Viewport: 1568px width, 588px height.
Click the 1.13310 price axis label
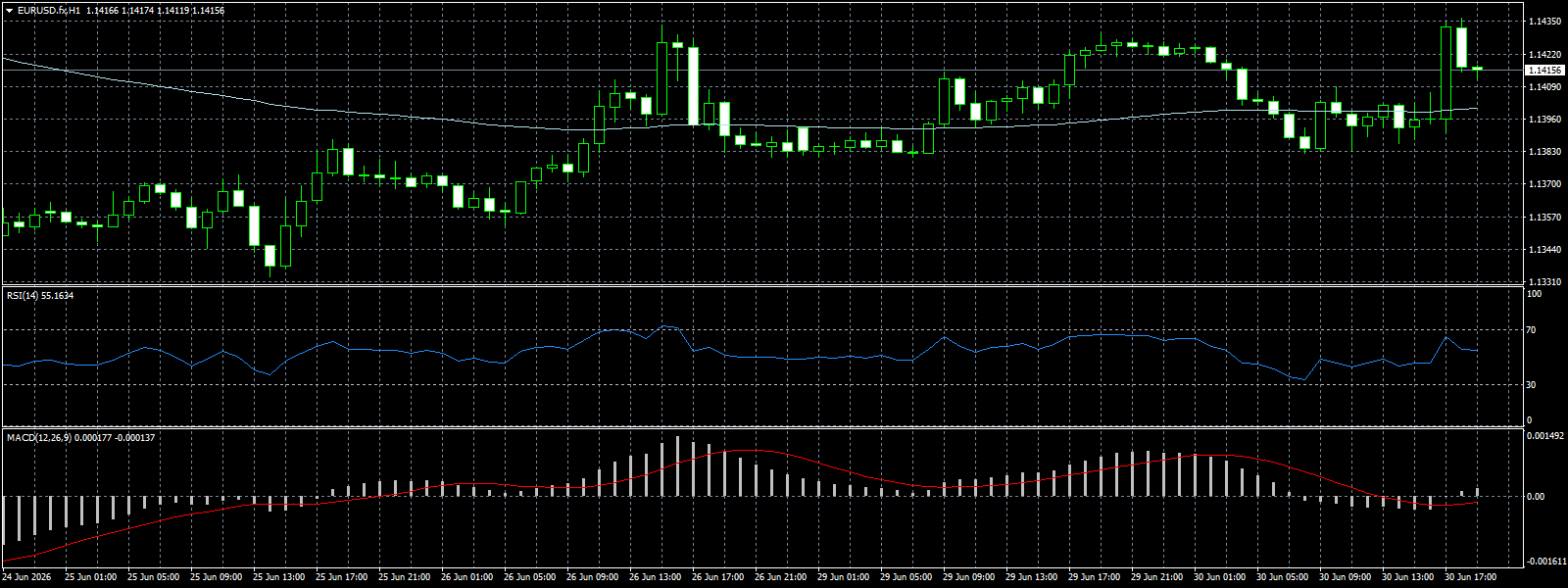click(1545, 282)
